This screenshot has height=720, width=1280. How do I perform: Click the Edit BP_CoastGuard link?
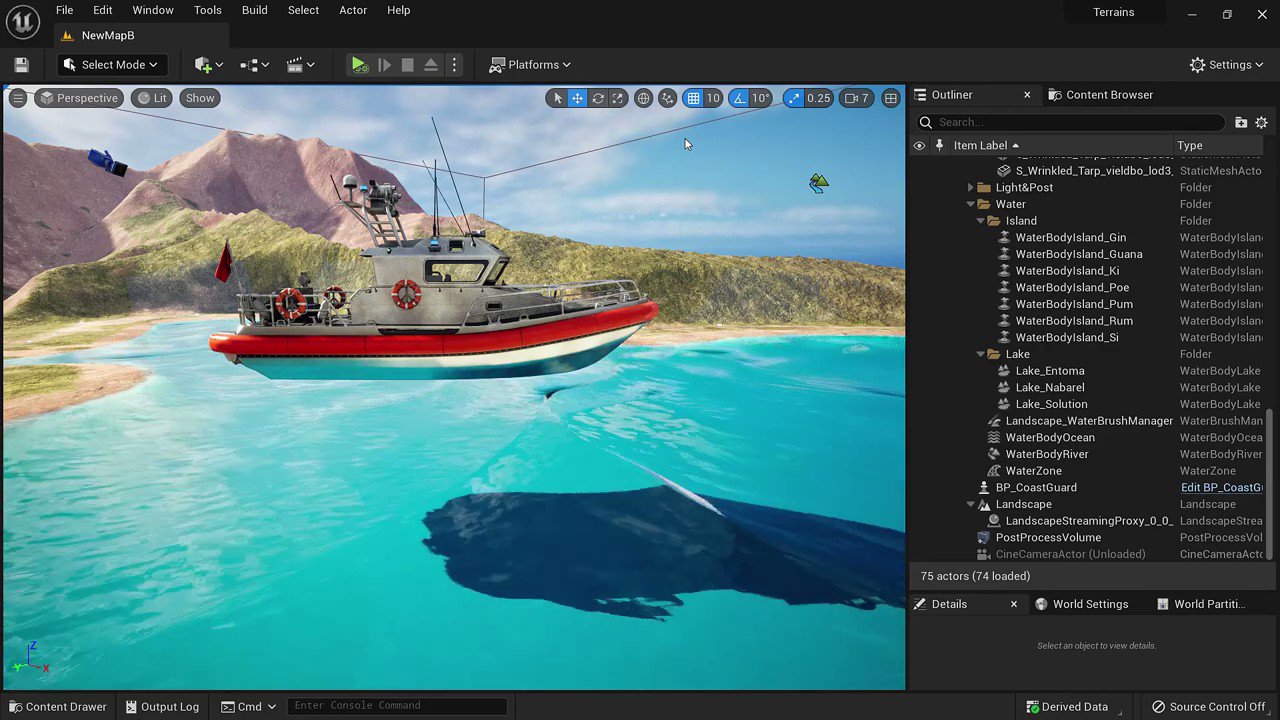[x=1221, y=487]
